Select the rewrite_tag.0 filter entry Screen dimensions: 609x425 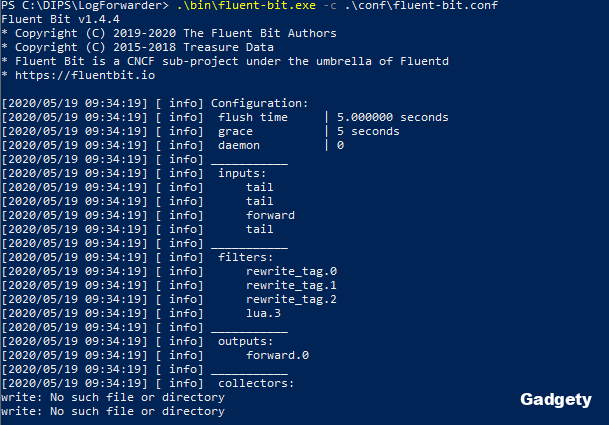tap(291, 271)
